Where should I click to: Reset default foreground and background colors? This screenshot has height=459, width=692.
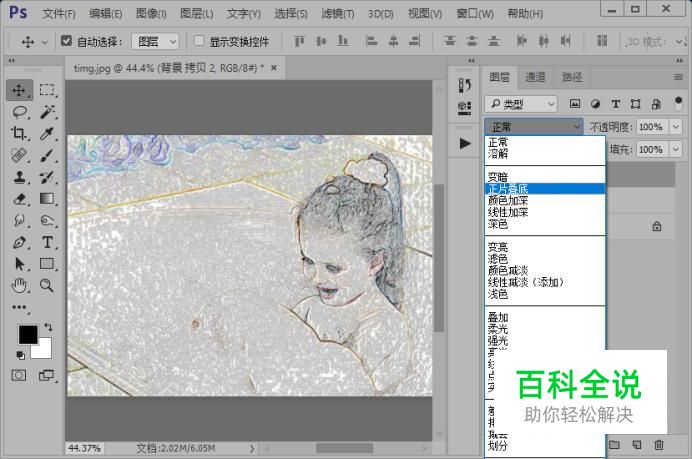pos(20,355)
